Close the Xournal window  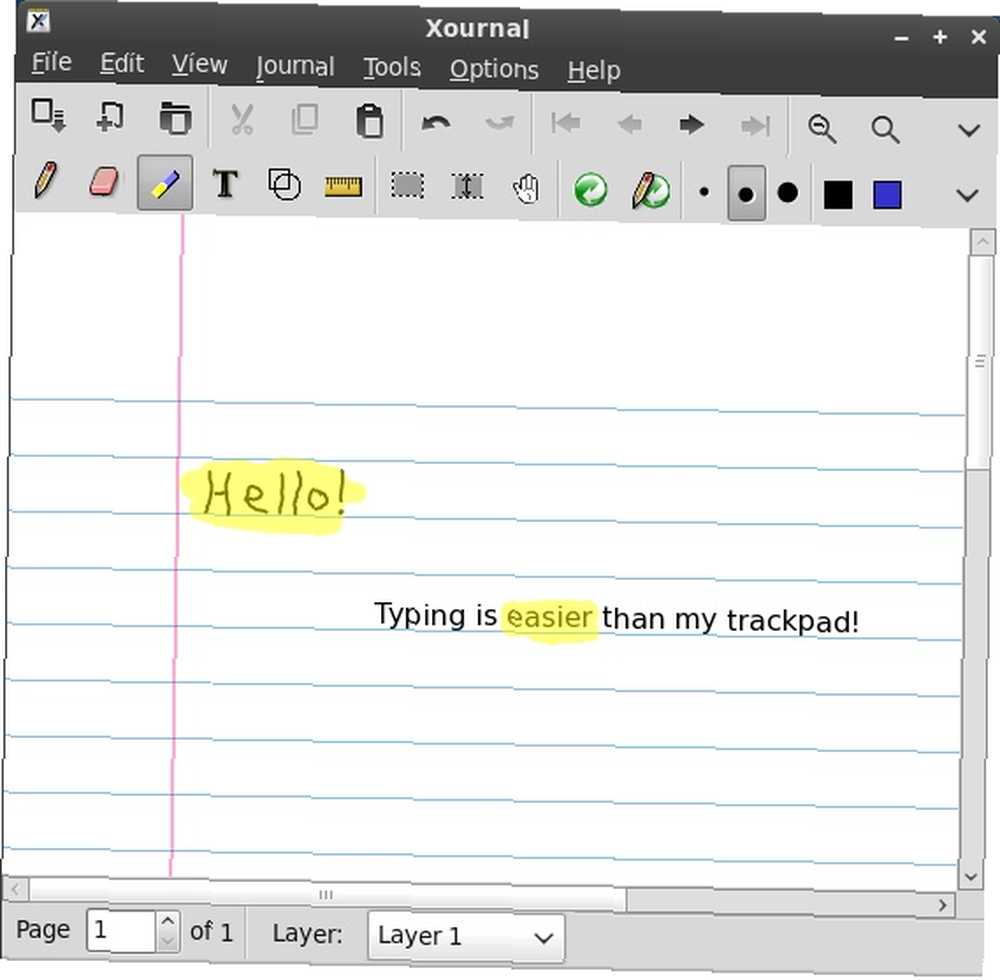pyautogui.click(x=979, y=37)
